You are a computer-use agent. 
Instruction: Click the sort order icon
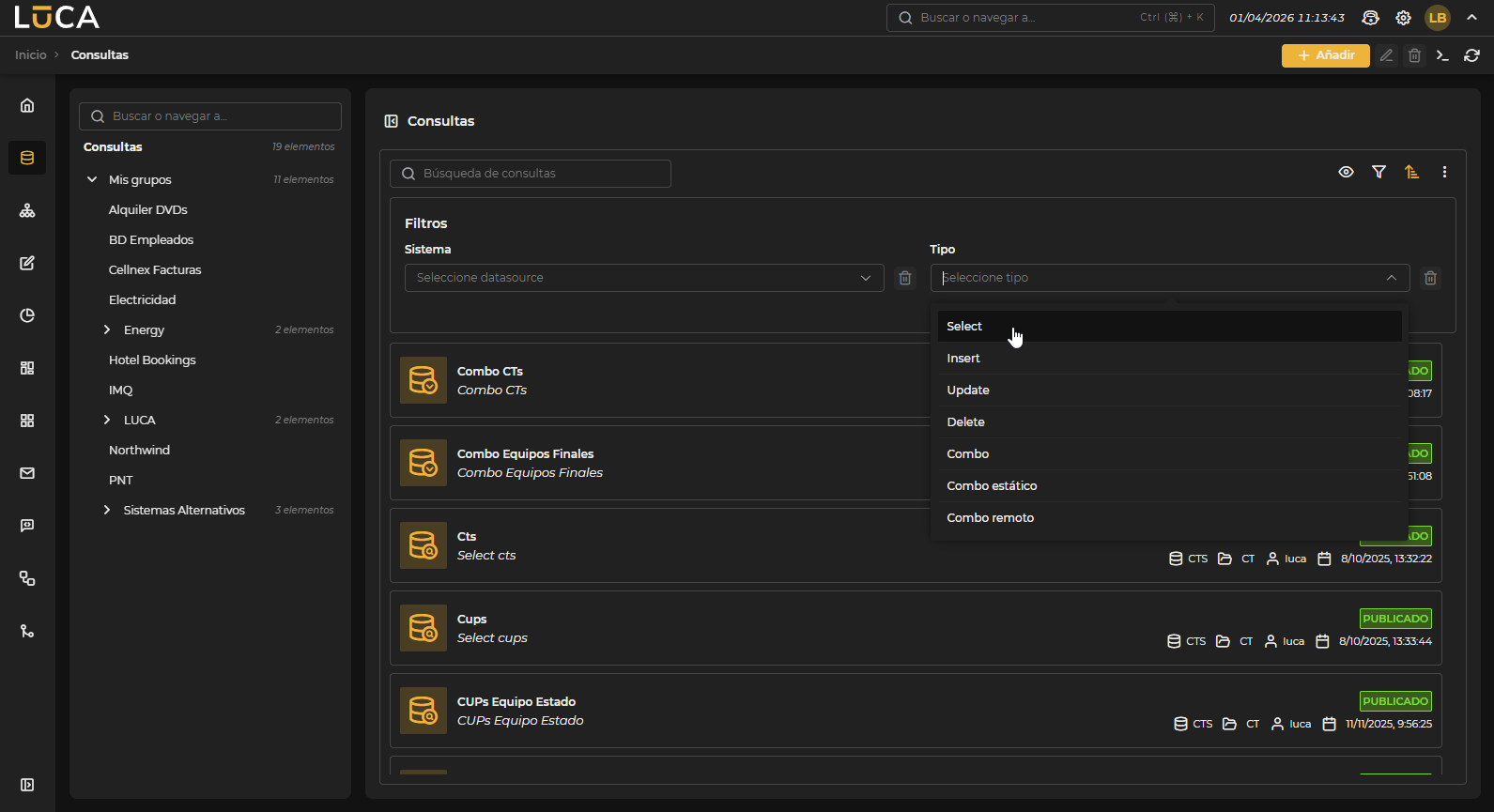tap(1411, 172)
